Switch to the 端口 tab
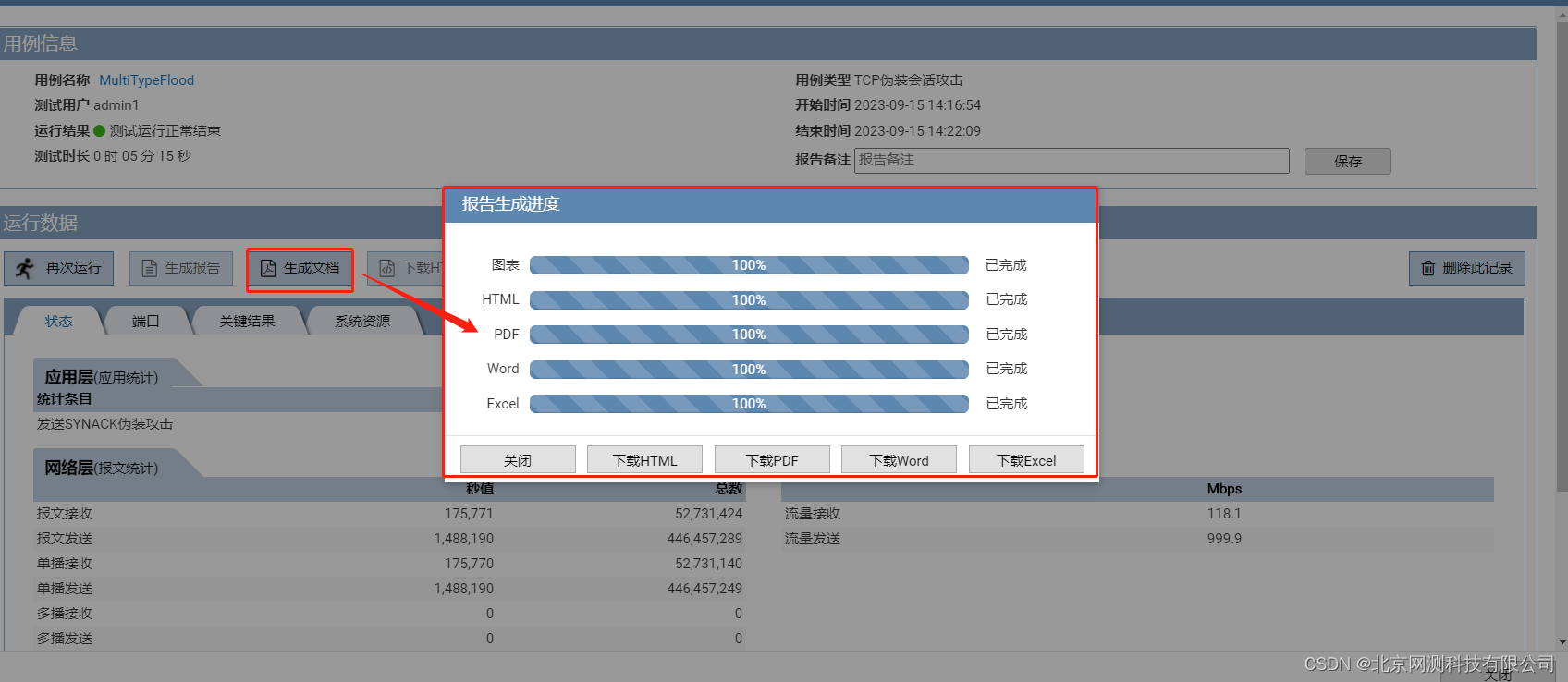The width and height of the screenshot is (1568, 682). pos(146,321)
